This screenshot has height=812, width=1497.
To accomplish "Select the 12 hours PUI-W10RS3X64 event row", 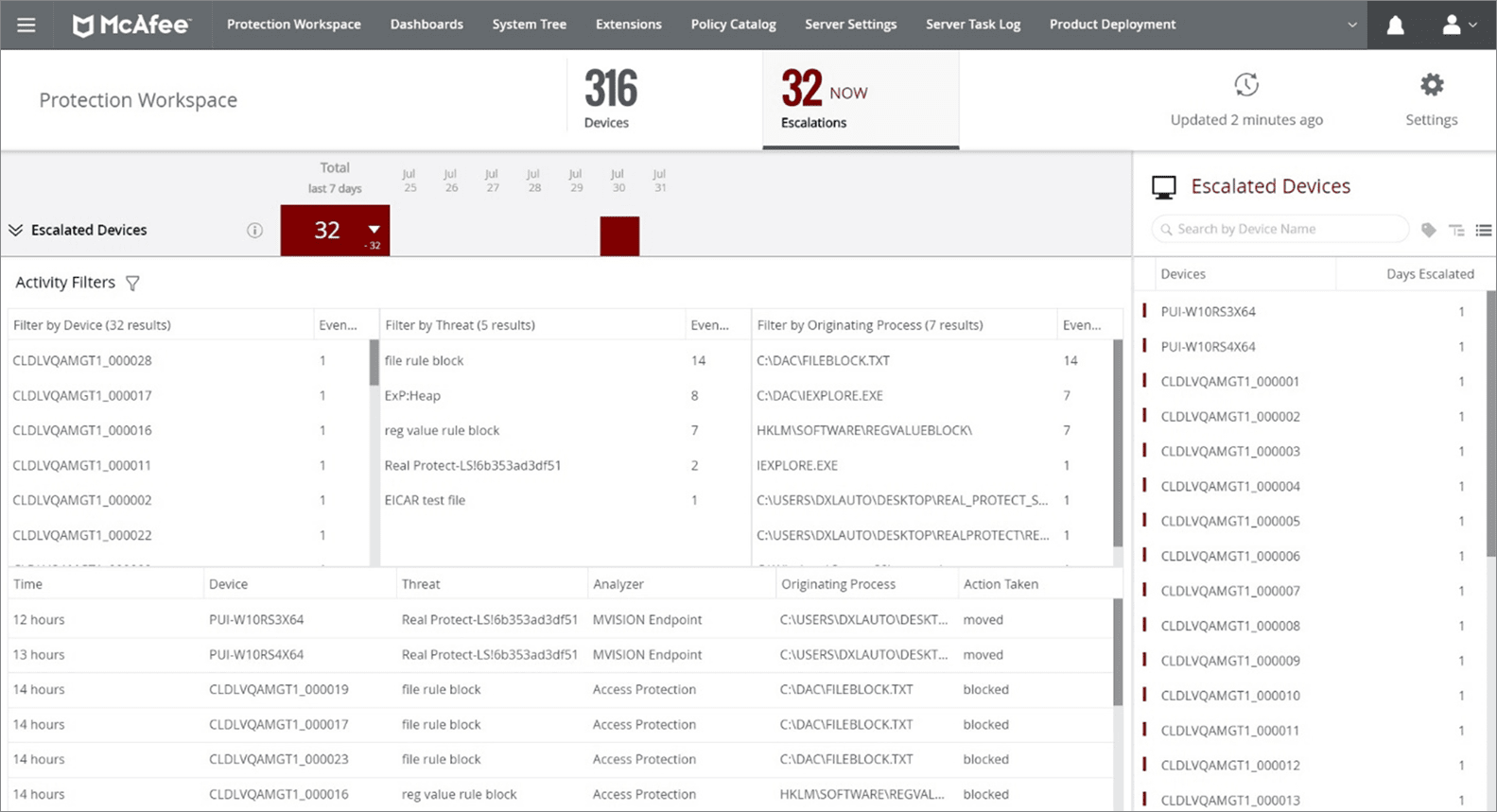I will point(560,620).
